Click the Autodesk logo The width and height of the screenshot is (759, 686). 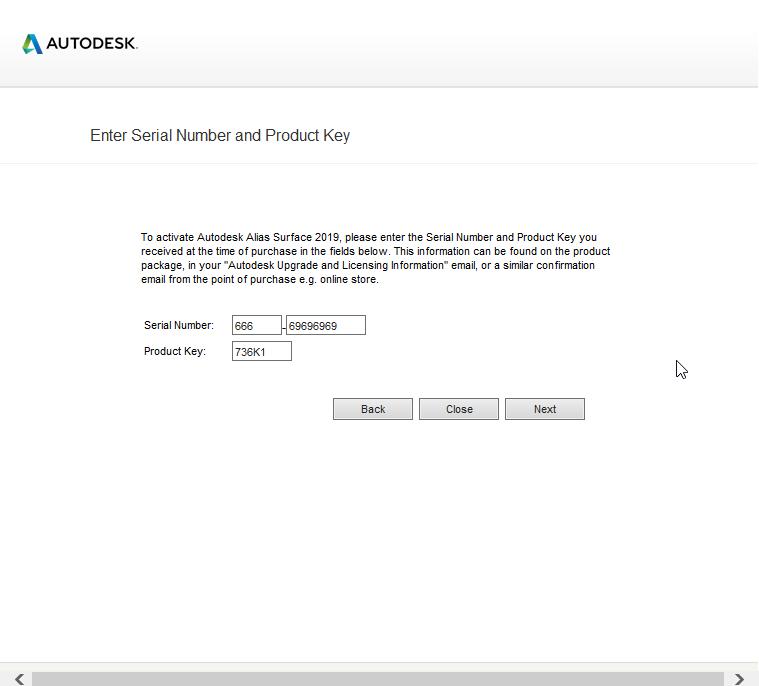tap(80, 44)
